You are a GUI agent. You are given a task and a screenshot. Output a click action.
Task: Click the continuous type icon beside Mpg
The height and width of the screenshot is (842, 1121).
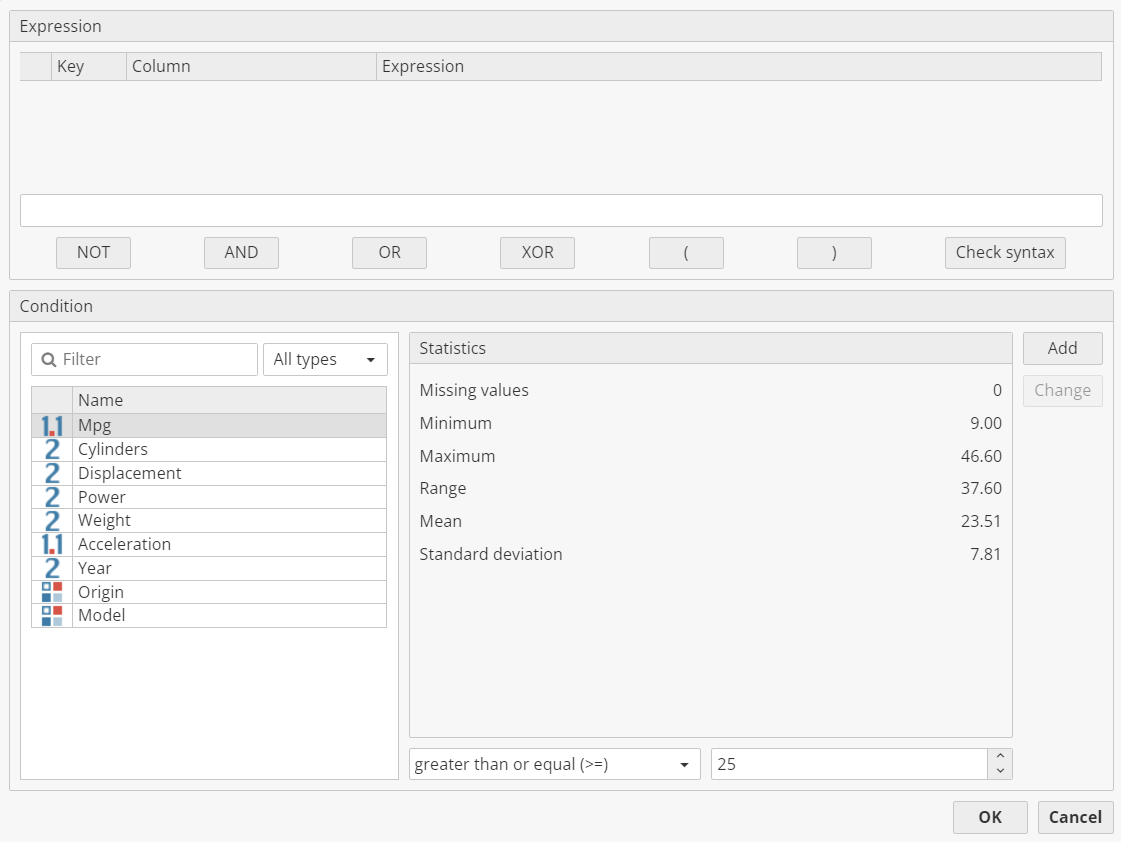point(52,426)
